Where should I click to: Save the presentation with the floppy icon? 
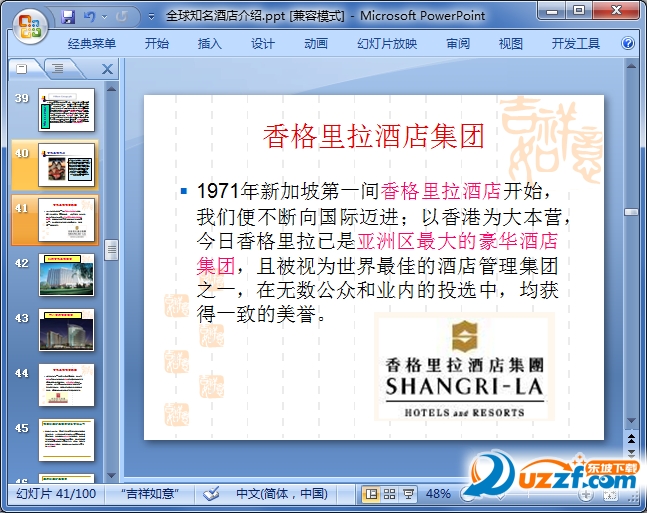point(68,17)
